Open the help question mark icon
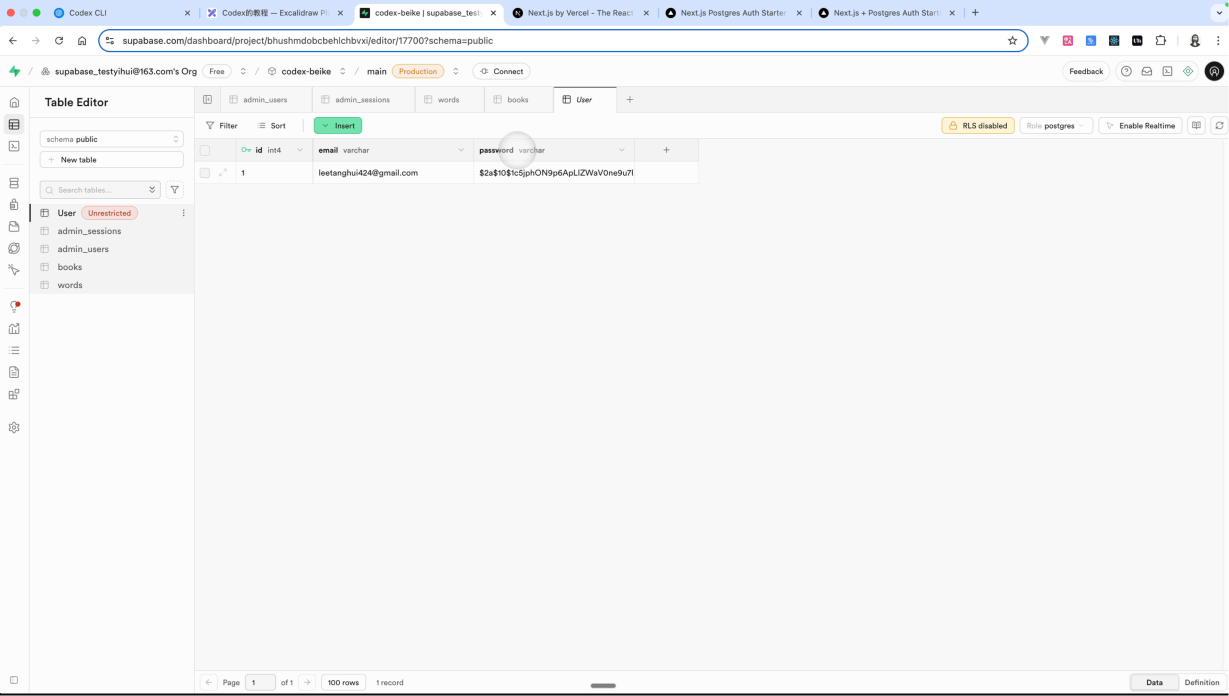 pos(1126,71)
